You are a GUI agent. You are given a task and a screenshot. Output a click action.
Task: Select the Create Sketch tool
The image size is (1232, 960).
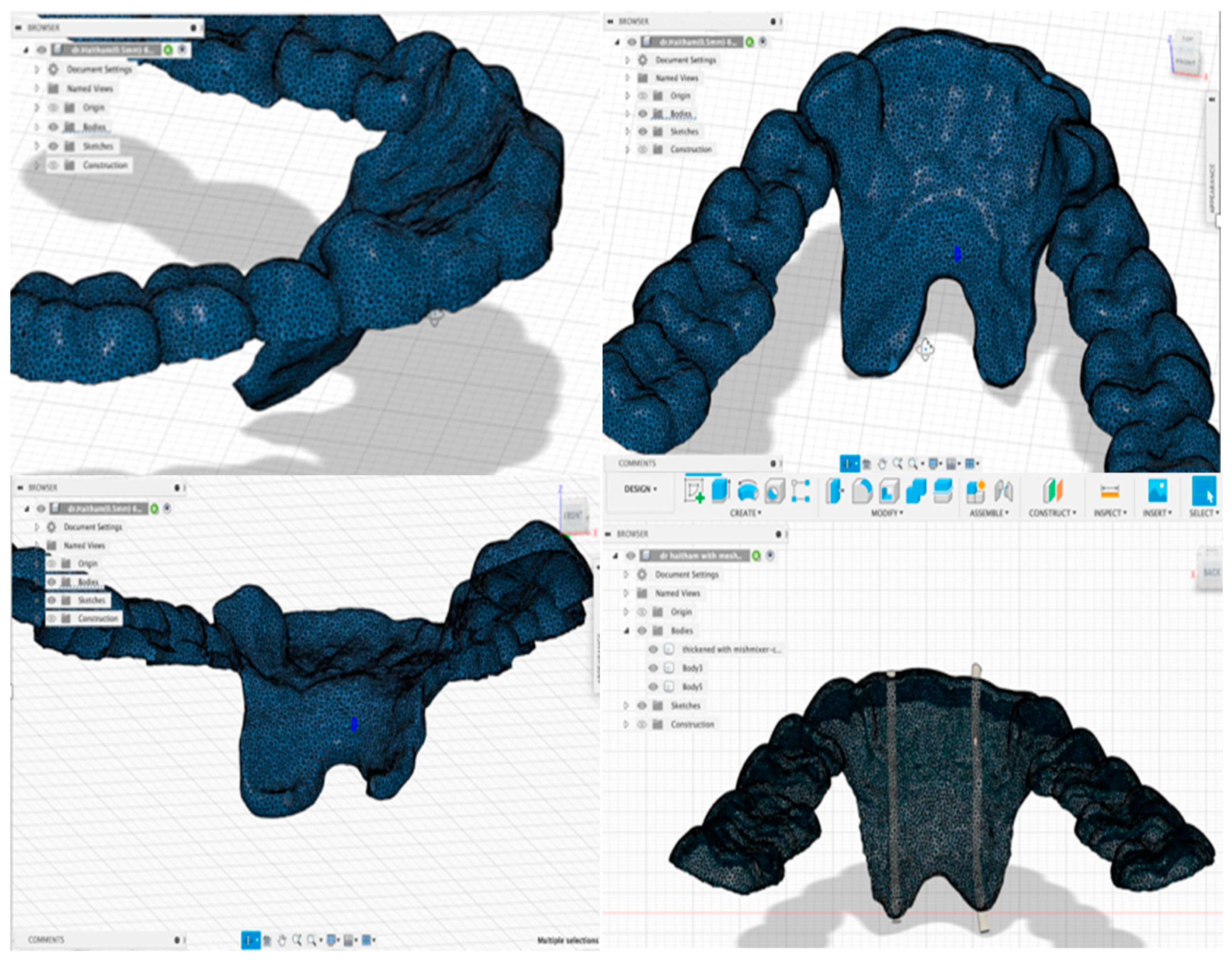point(694,490)
